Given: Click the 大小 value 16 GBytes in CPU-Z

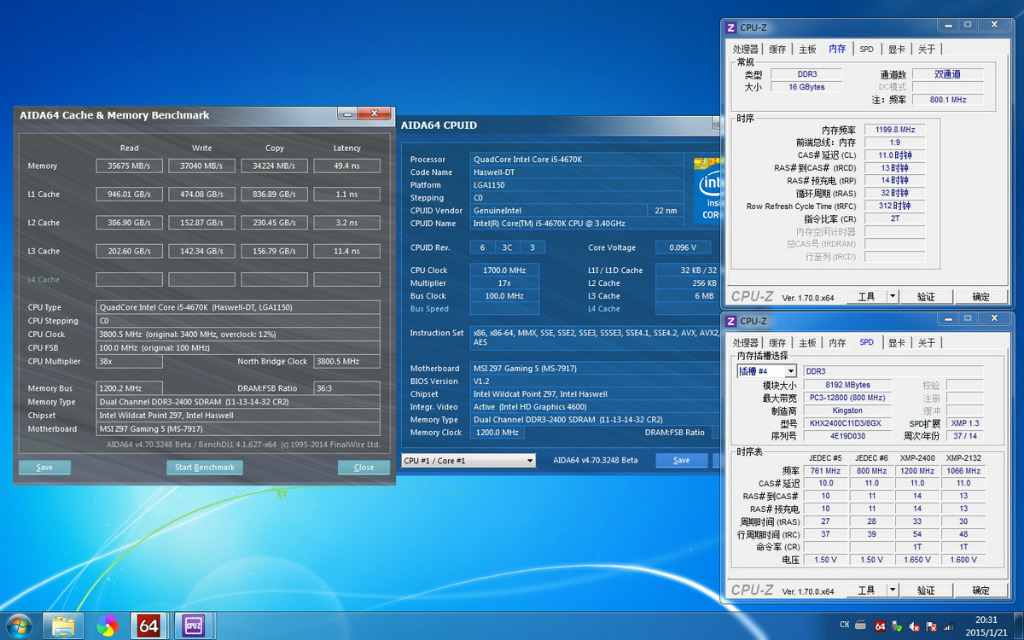Looking at the screenshot, I should [x=806, y=87].
